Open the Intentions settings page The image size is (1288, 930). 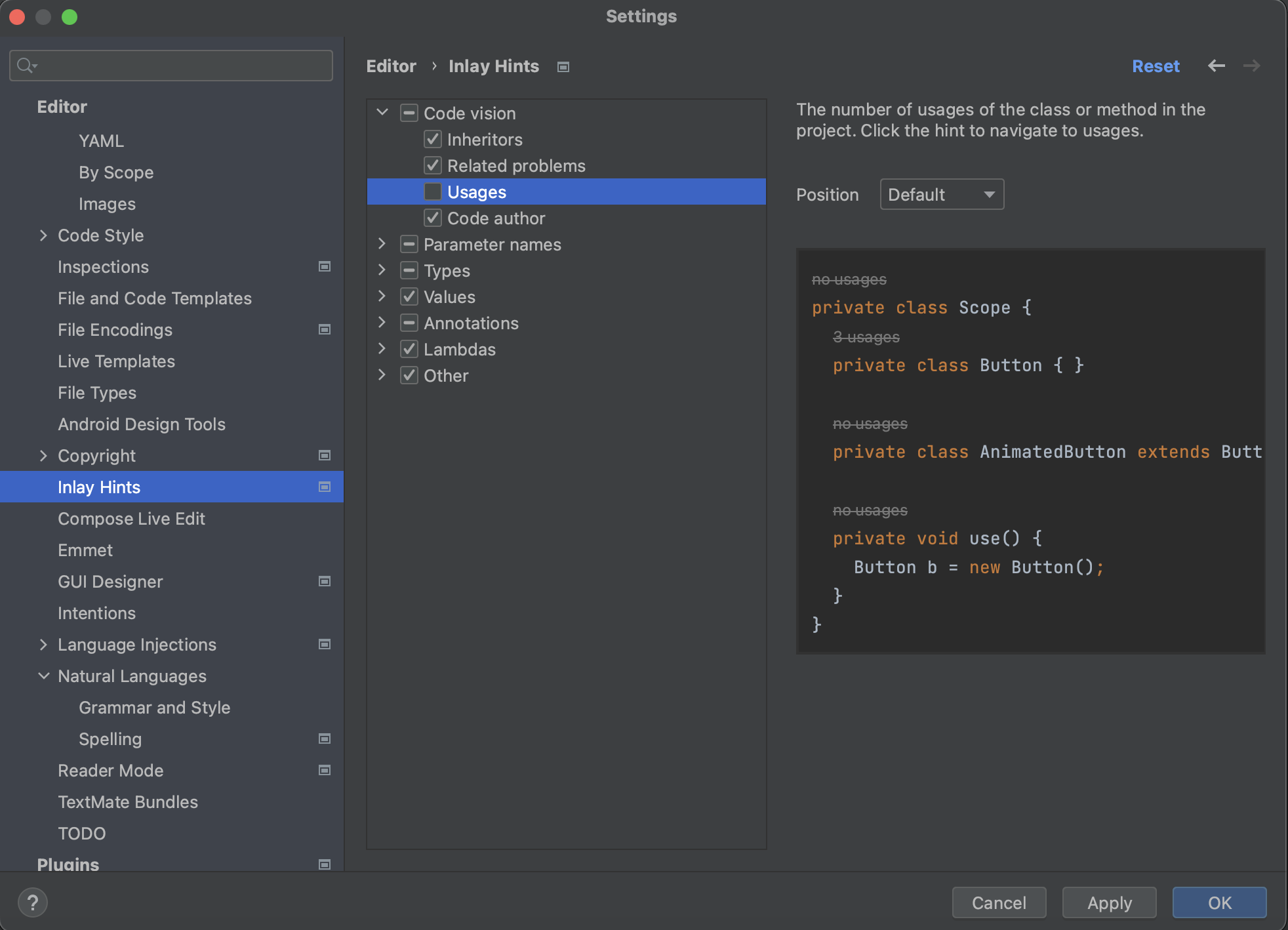tap(96, 613)
